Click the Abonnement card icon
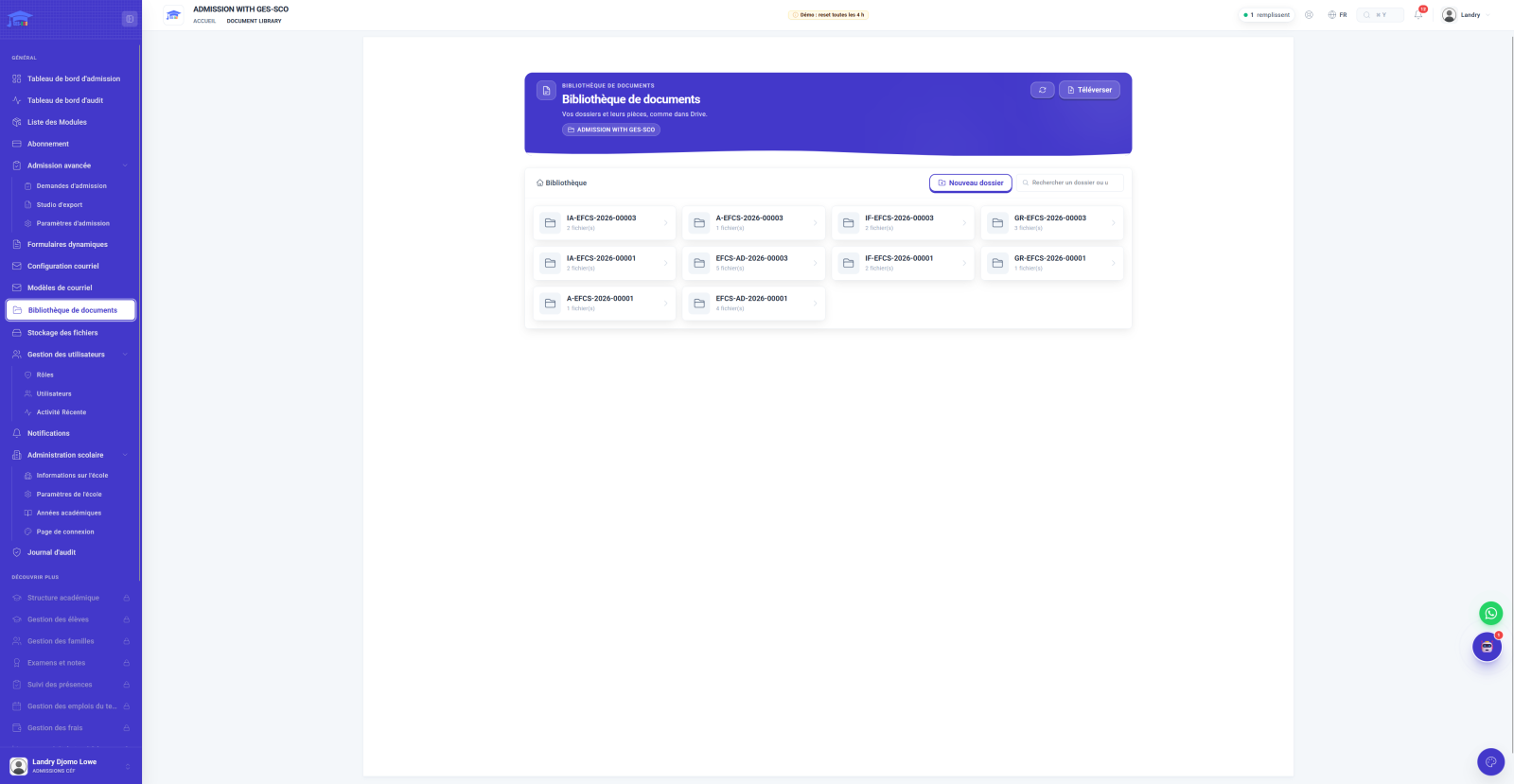The width and height of the screenshot is (1514, 784). tap(16, 144)
